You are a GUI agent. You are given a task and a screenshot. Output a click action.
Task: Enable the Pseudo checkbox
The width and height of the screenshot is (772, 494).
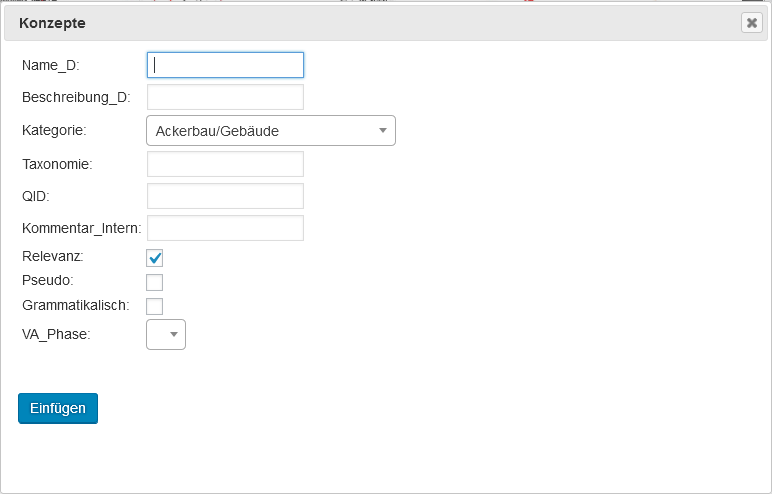[155, 282]
